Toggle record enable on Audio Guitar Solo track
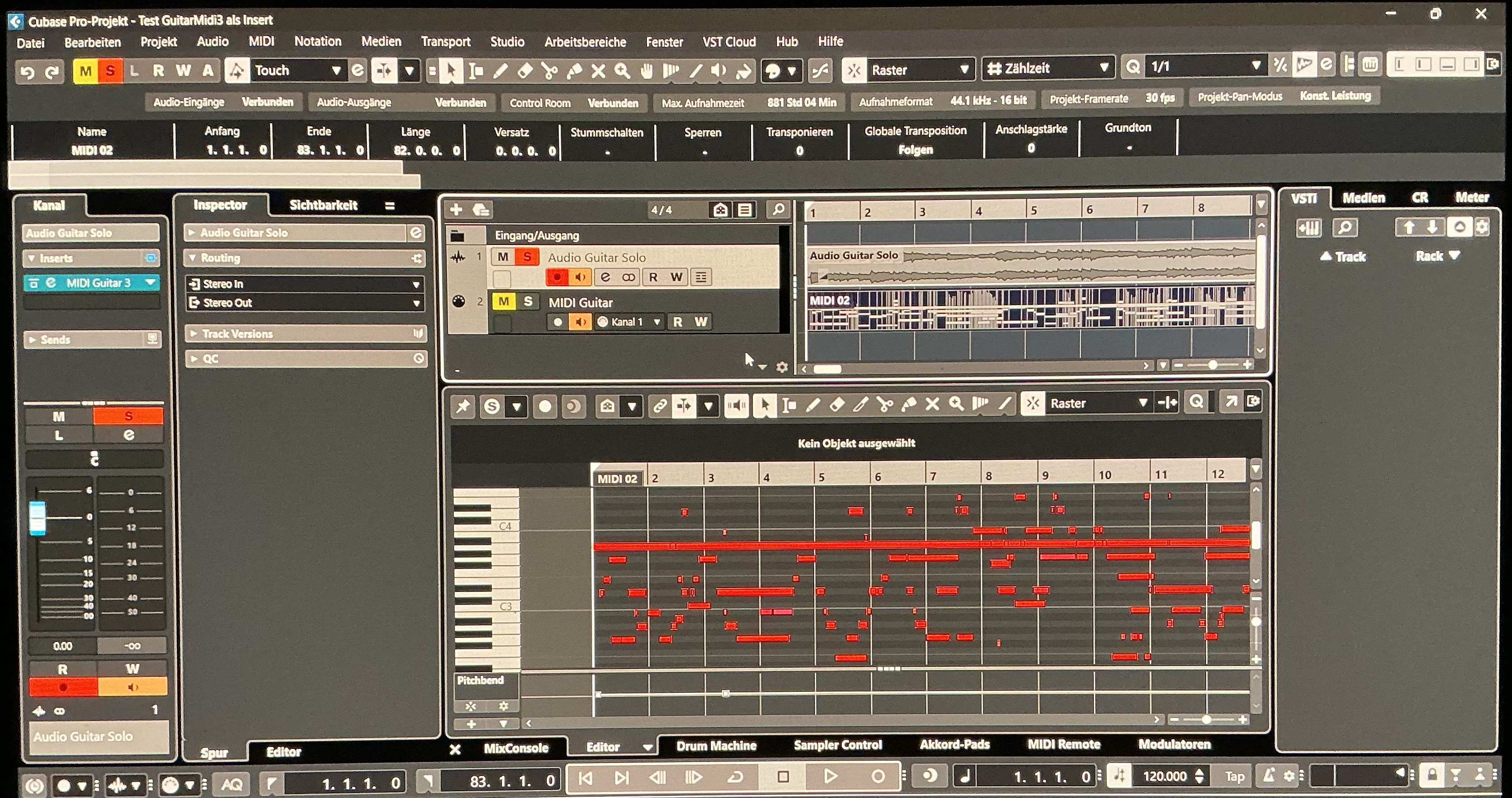Image resolution: width=1512 pixels, height=798 pixels. coord(557,277)
